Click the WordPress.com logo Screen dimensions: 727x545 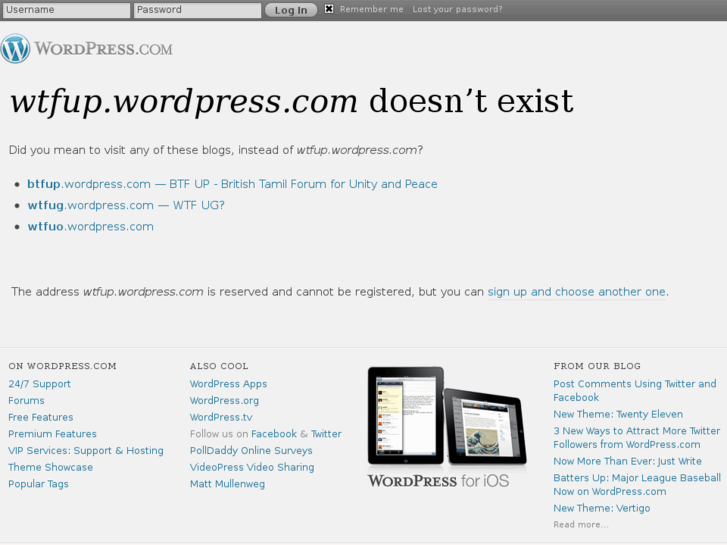pos(87,48)
